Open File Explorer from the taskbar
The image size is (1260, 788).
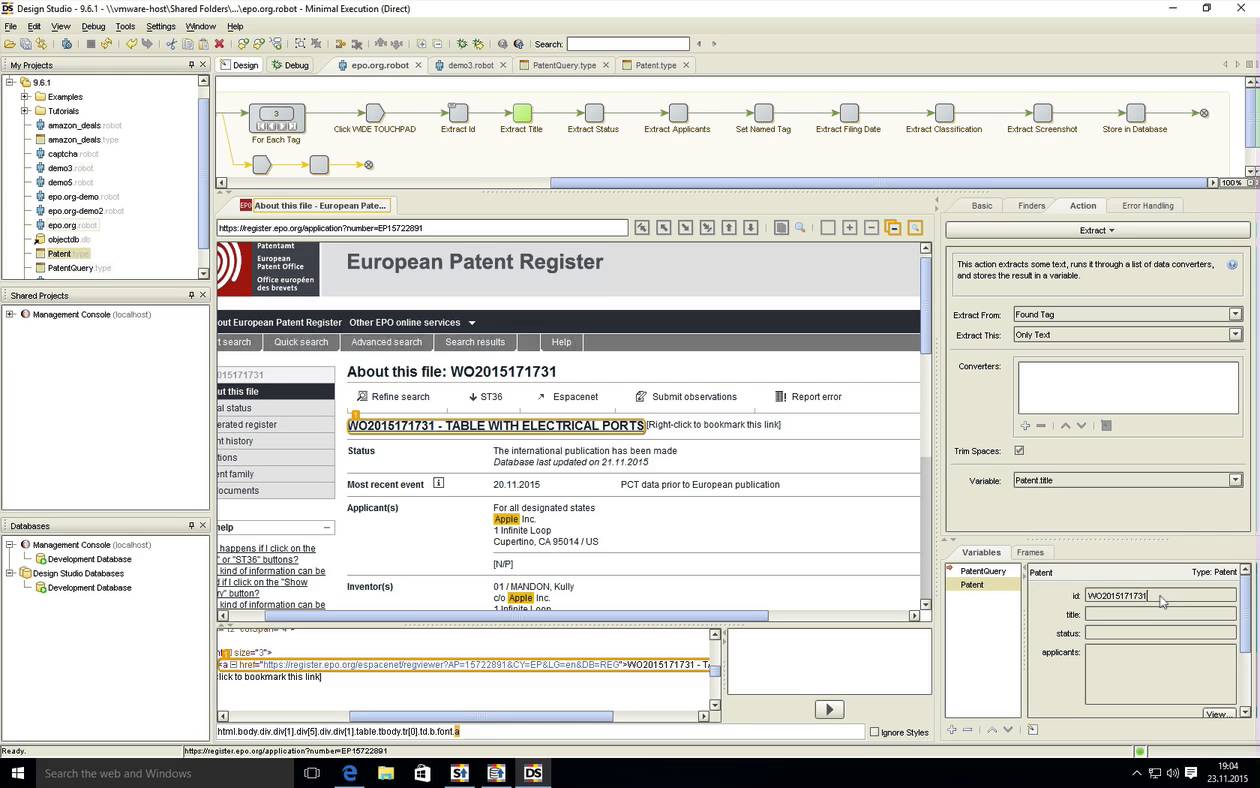386,773
